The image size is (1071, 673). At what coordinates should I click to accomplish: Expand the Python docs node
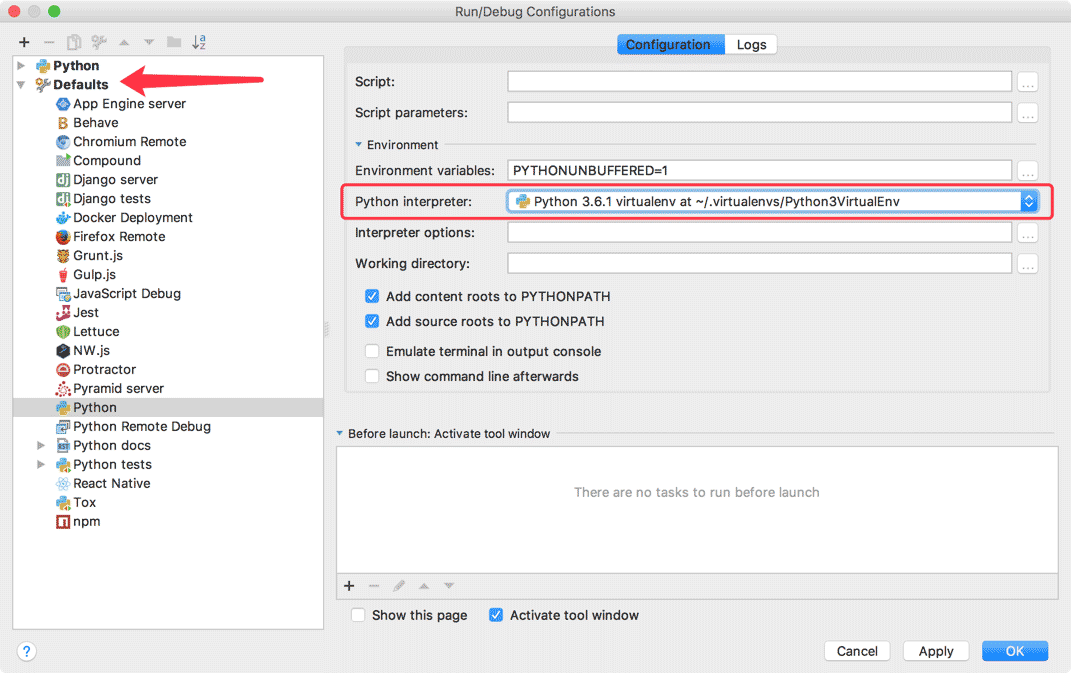pos(41,445)
